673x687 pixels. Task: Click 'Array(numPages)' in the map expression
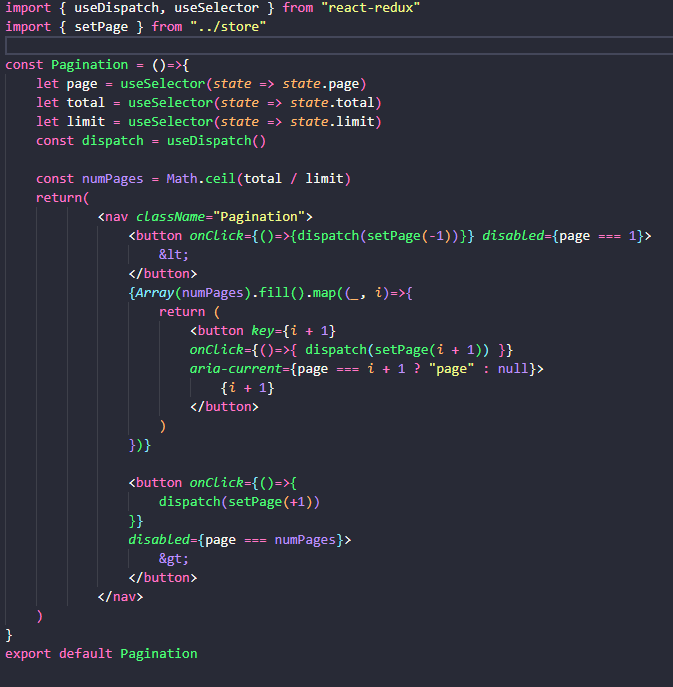point(193,293)
